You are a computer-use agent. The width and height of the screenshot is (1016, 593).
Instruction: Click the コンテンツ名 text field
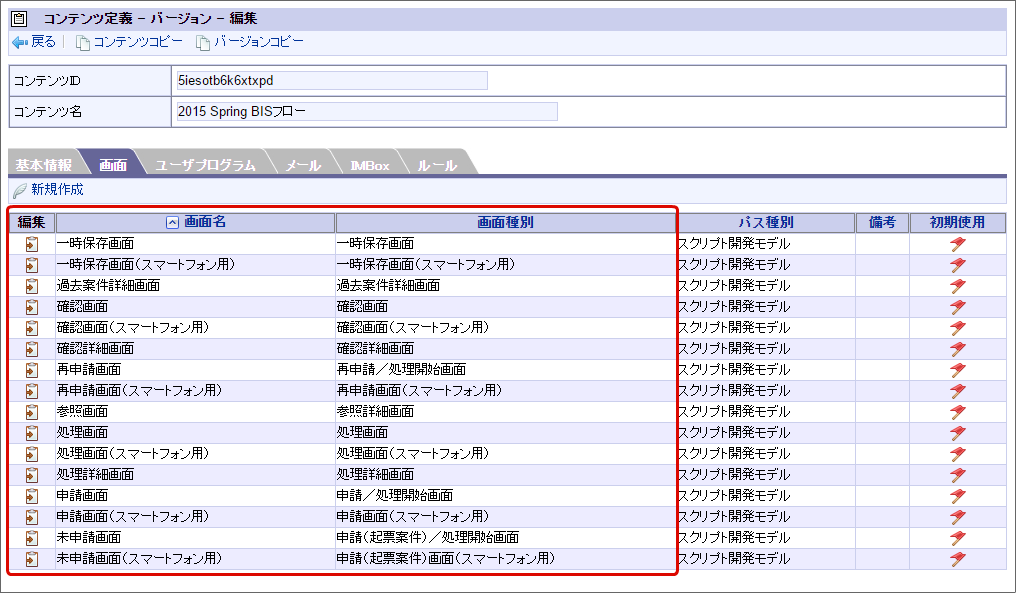366,111
